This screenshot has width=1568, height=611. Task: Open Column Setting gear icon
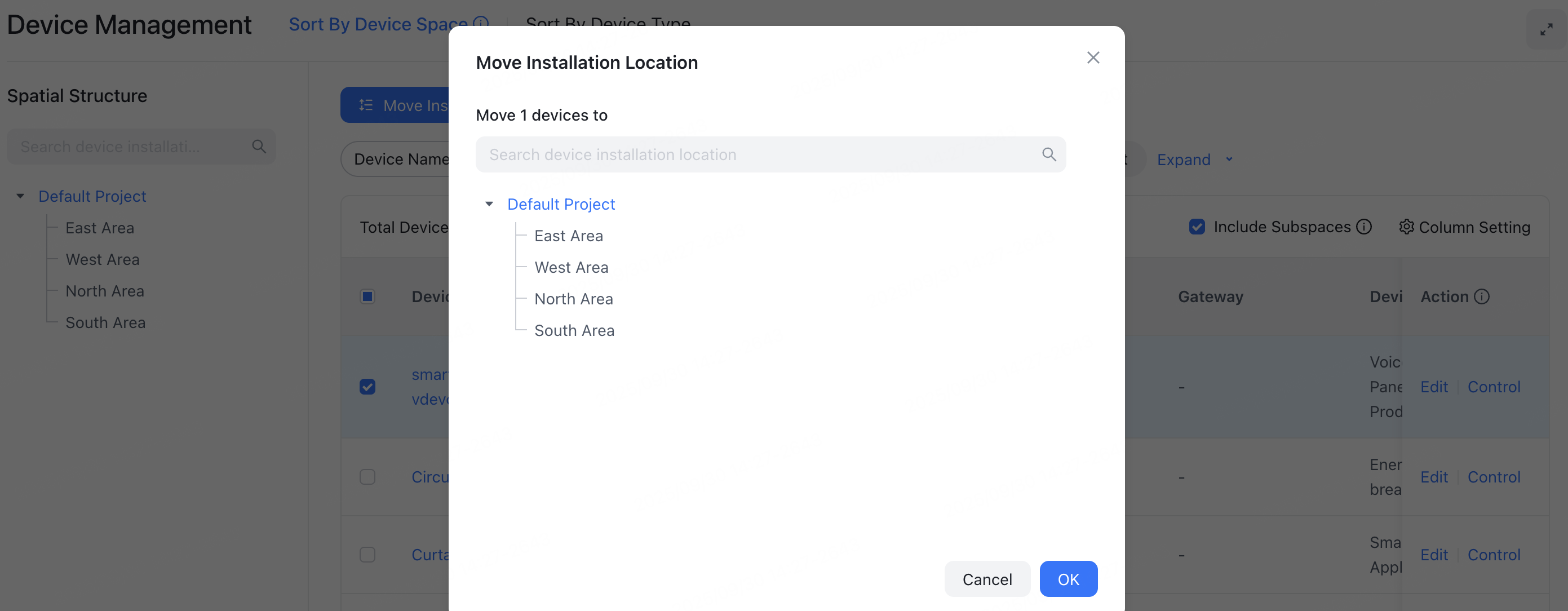pyautogui.click(x=1406, y=227)
